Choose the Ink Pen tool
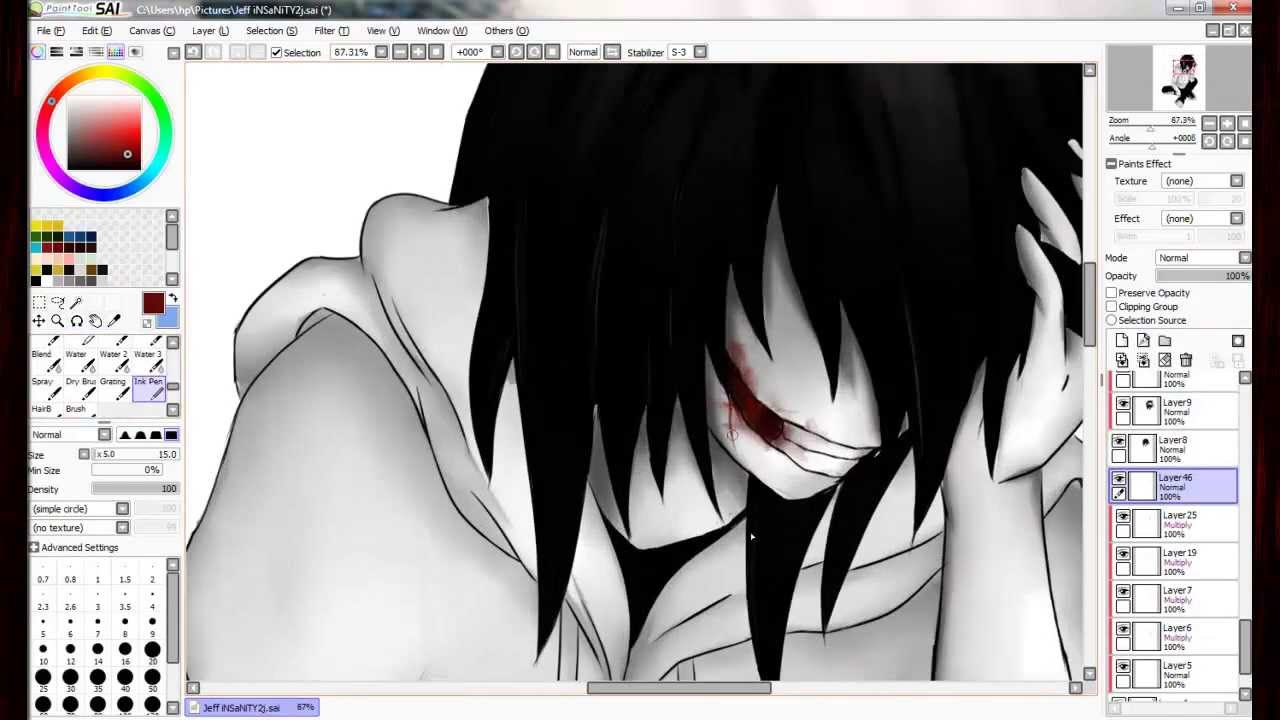Screen dimensions: 1280x720 coord(148,388)
